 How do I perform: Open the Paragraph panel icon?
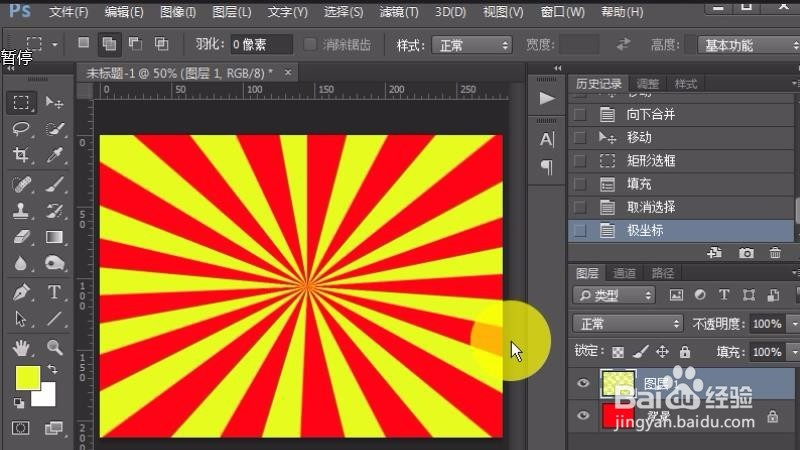pos(546,167)
